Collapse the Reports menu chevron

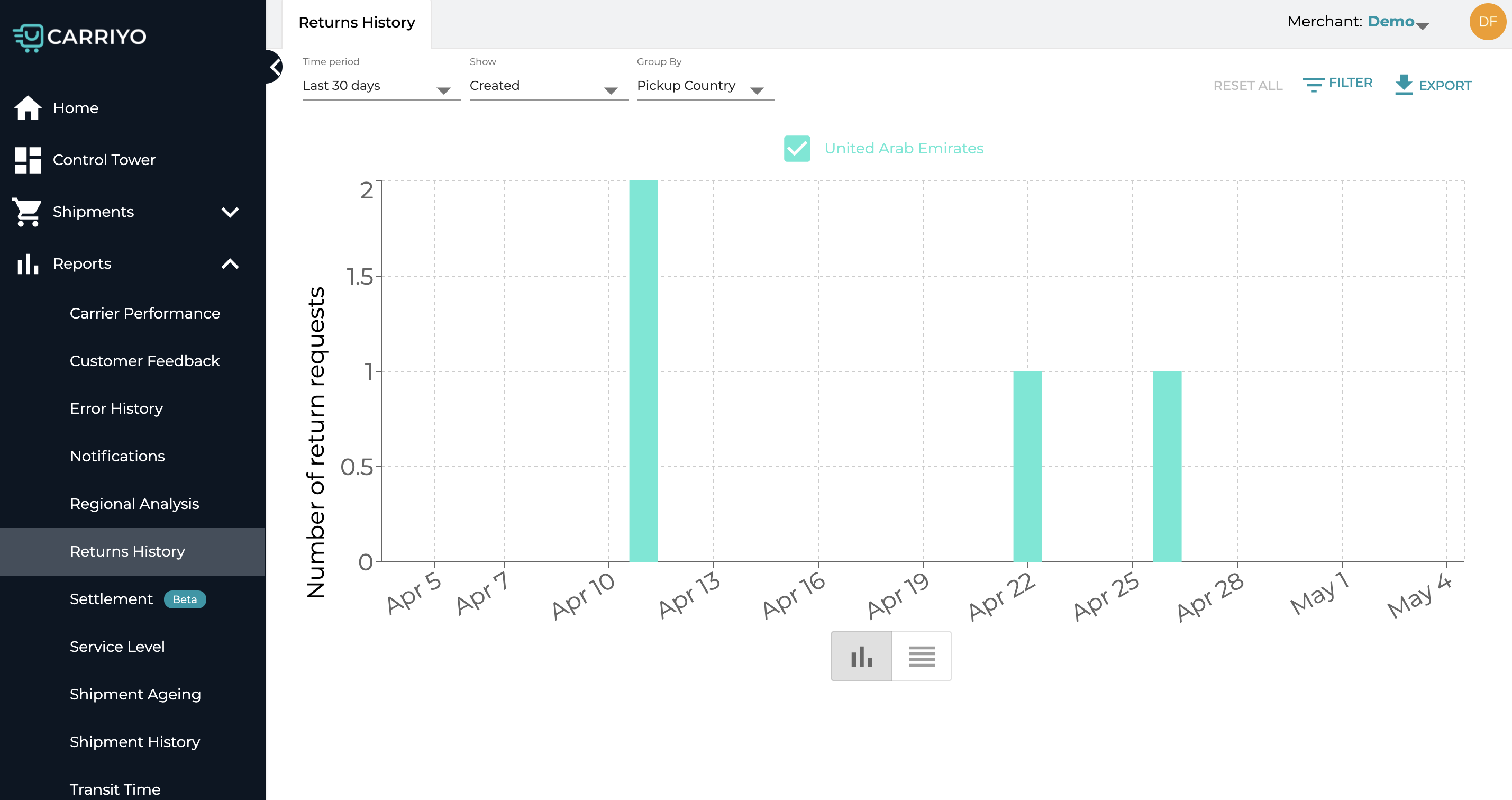230,263
